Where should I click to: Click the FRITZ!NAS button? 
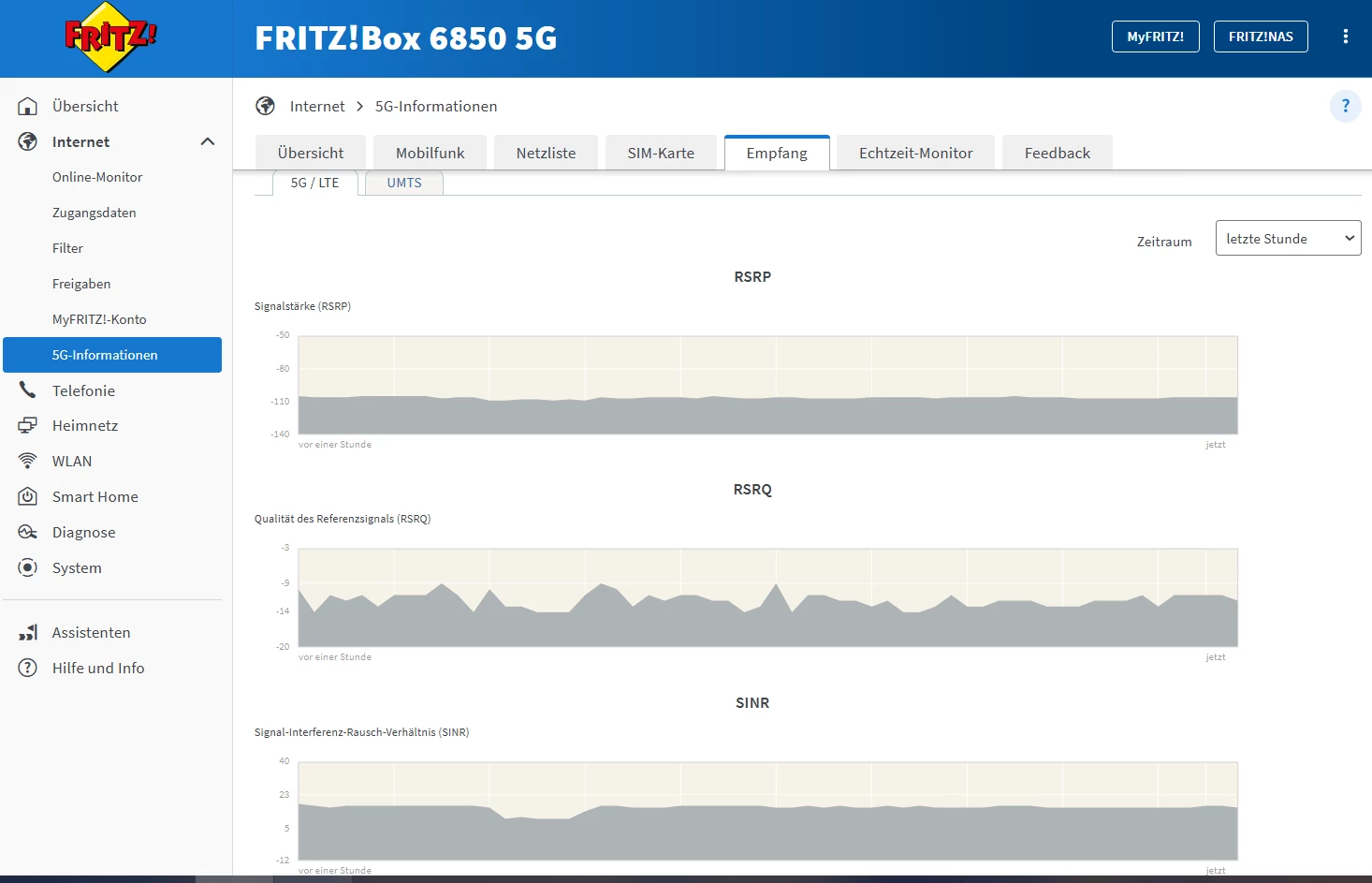tap(1261, 37)
